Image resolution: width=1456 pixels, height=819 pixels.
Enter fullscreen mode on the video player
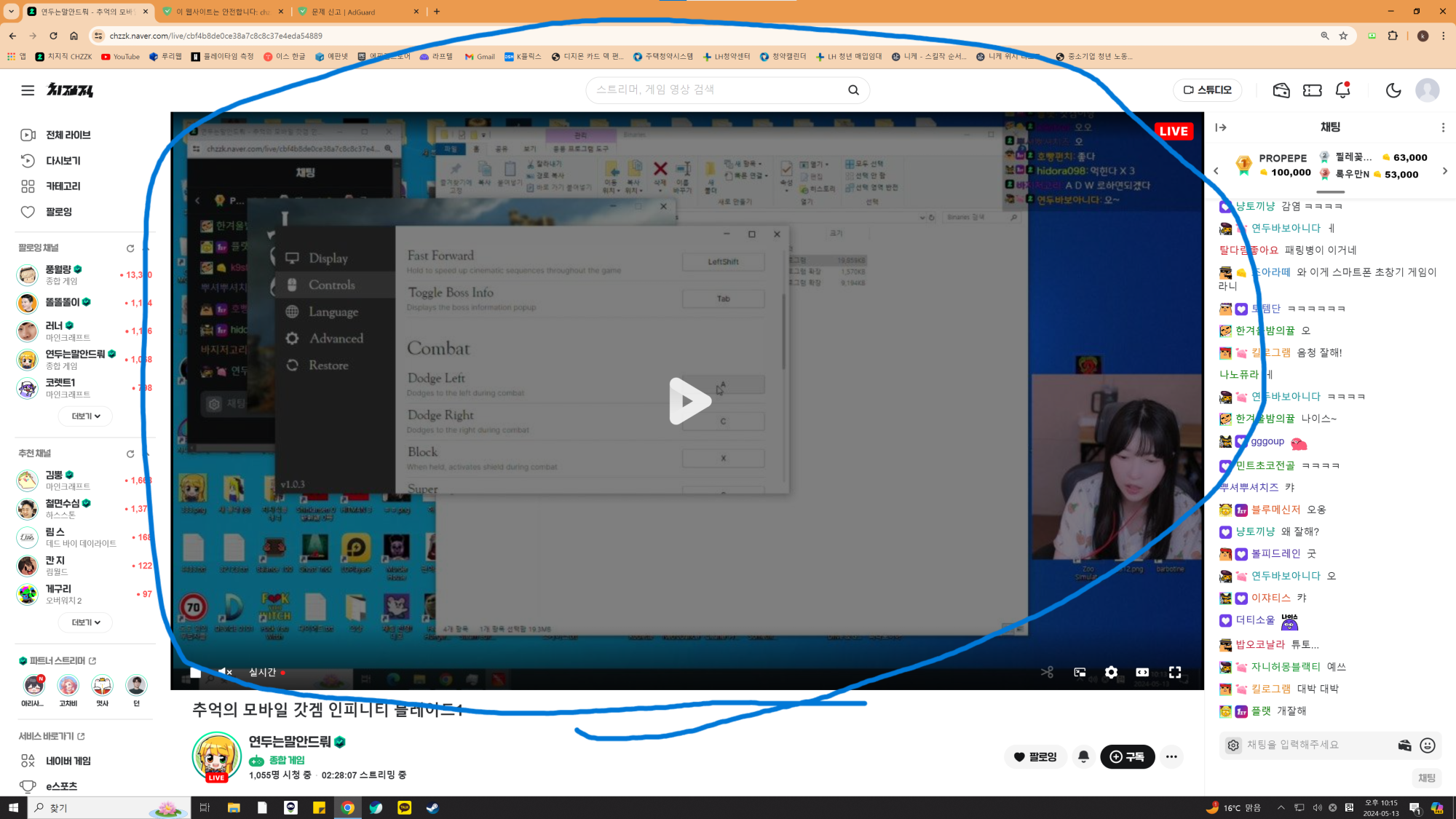click(1175, 672)
